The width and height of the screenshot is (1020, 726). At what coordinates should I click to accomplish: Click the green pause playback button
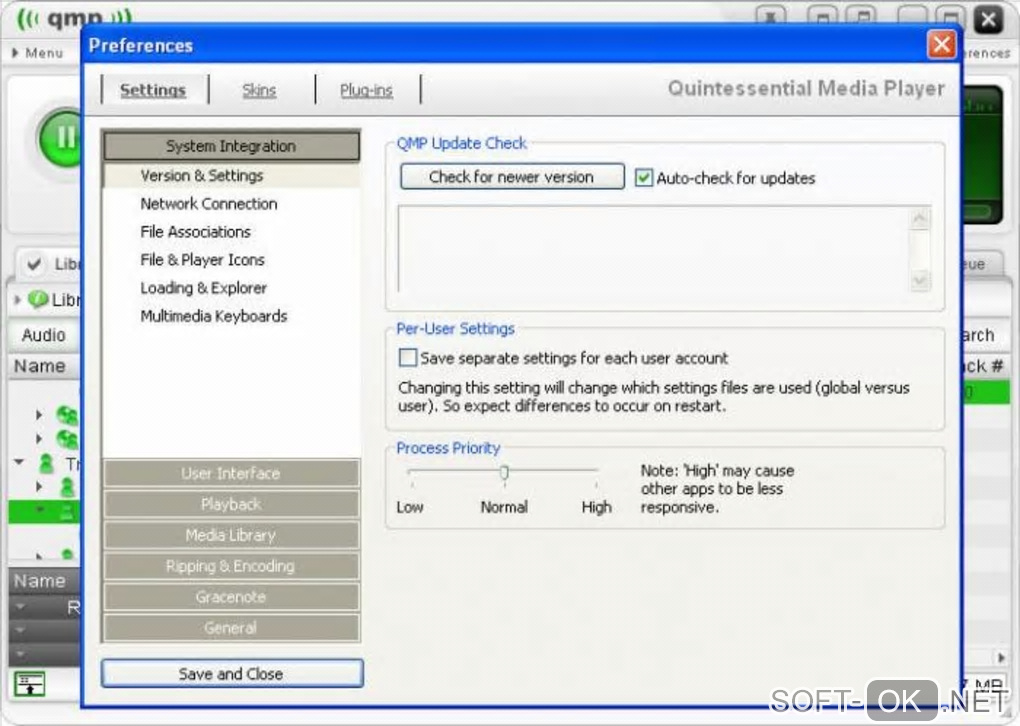click(62, 137)
